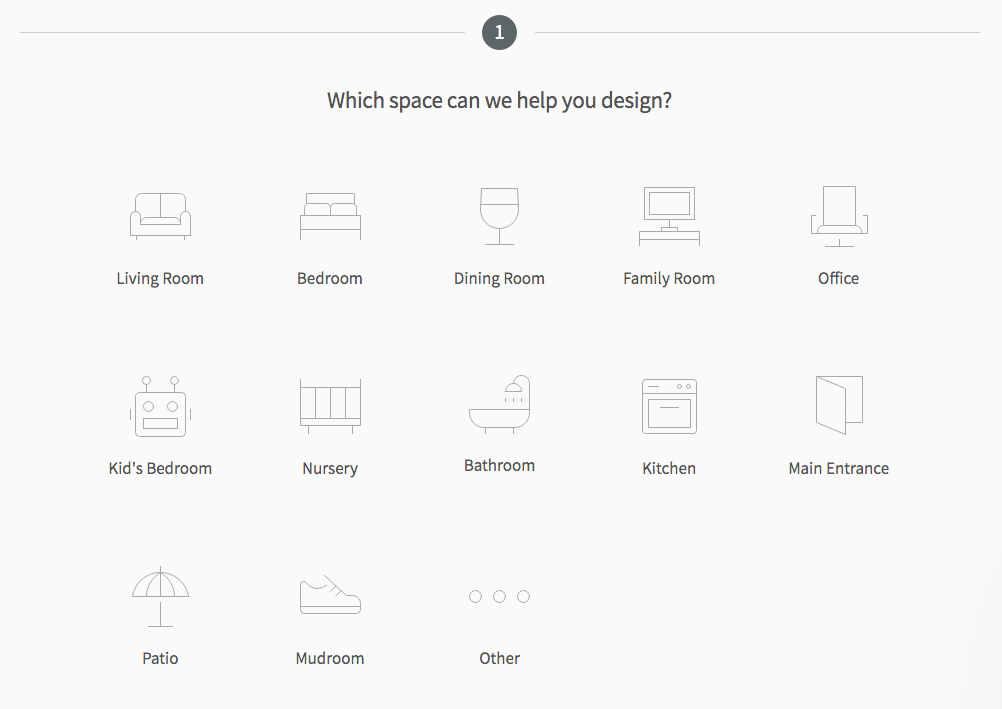Click the 'Office' label
1002x709 pixels.
pos(838,278)
